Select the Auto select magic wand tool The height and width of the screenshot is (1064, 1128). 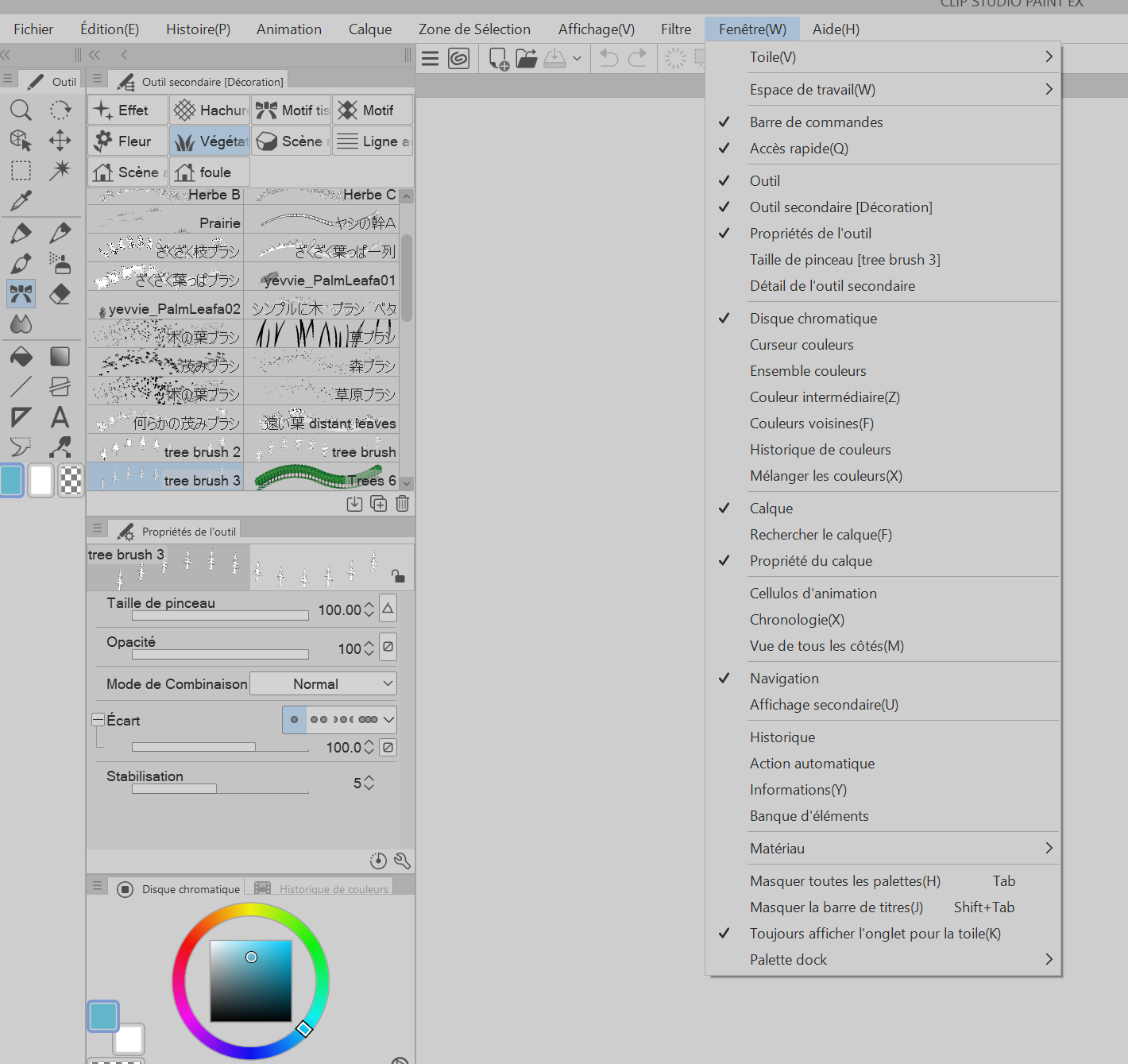pyautogui.click(x=60, y=171)
